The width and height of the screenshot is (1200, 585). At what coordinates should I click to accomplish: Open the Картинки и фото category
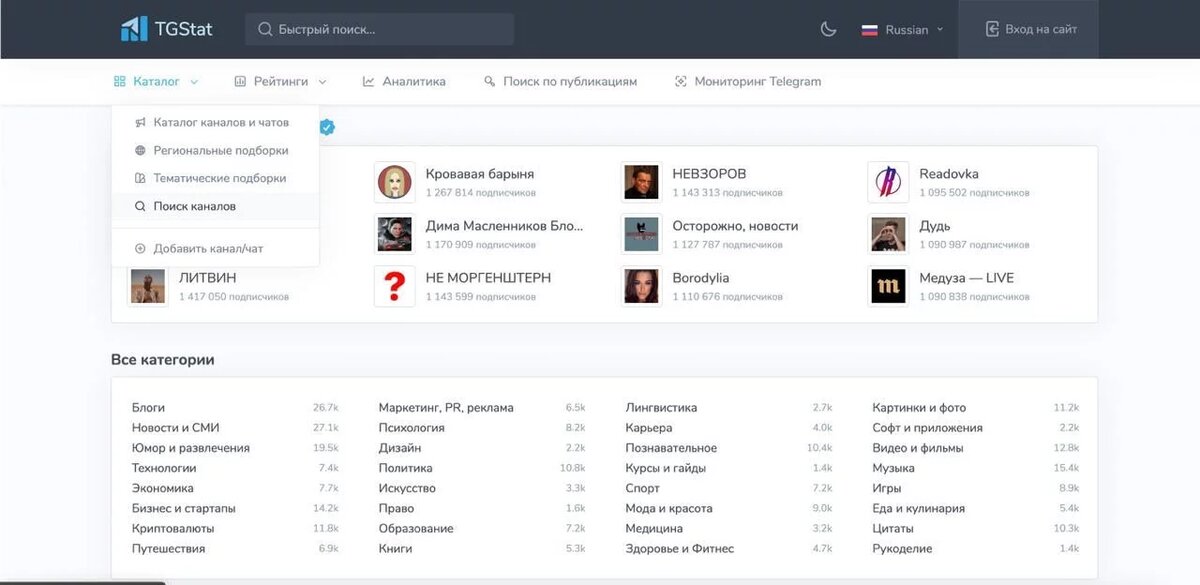(x=919, y=408)
